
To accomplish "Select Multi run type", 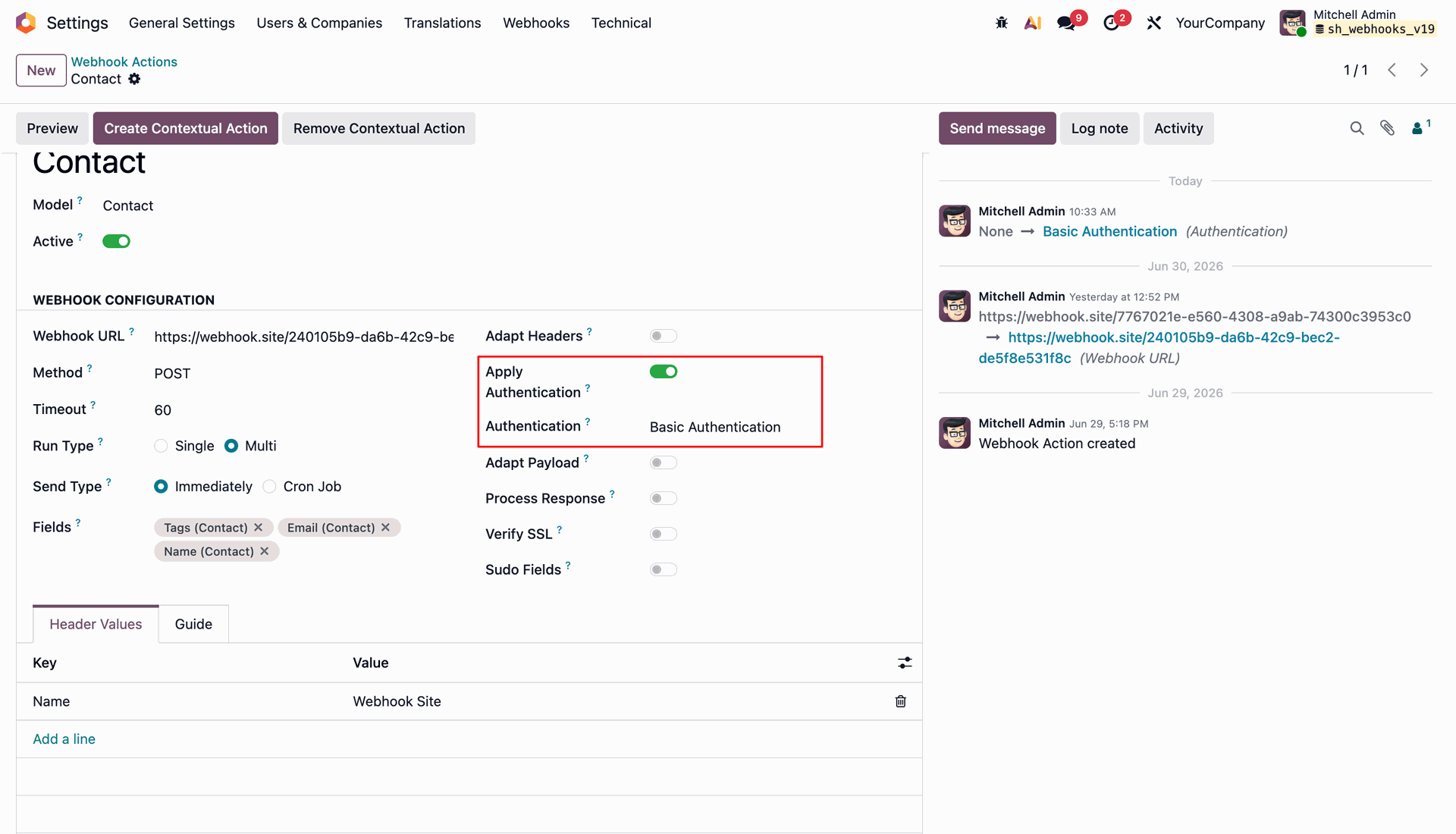I will (x=231, y=446).
